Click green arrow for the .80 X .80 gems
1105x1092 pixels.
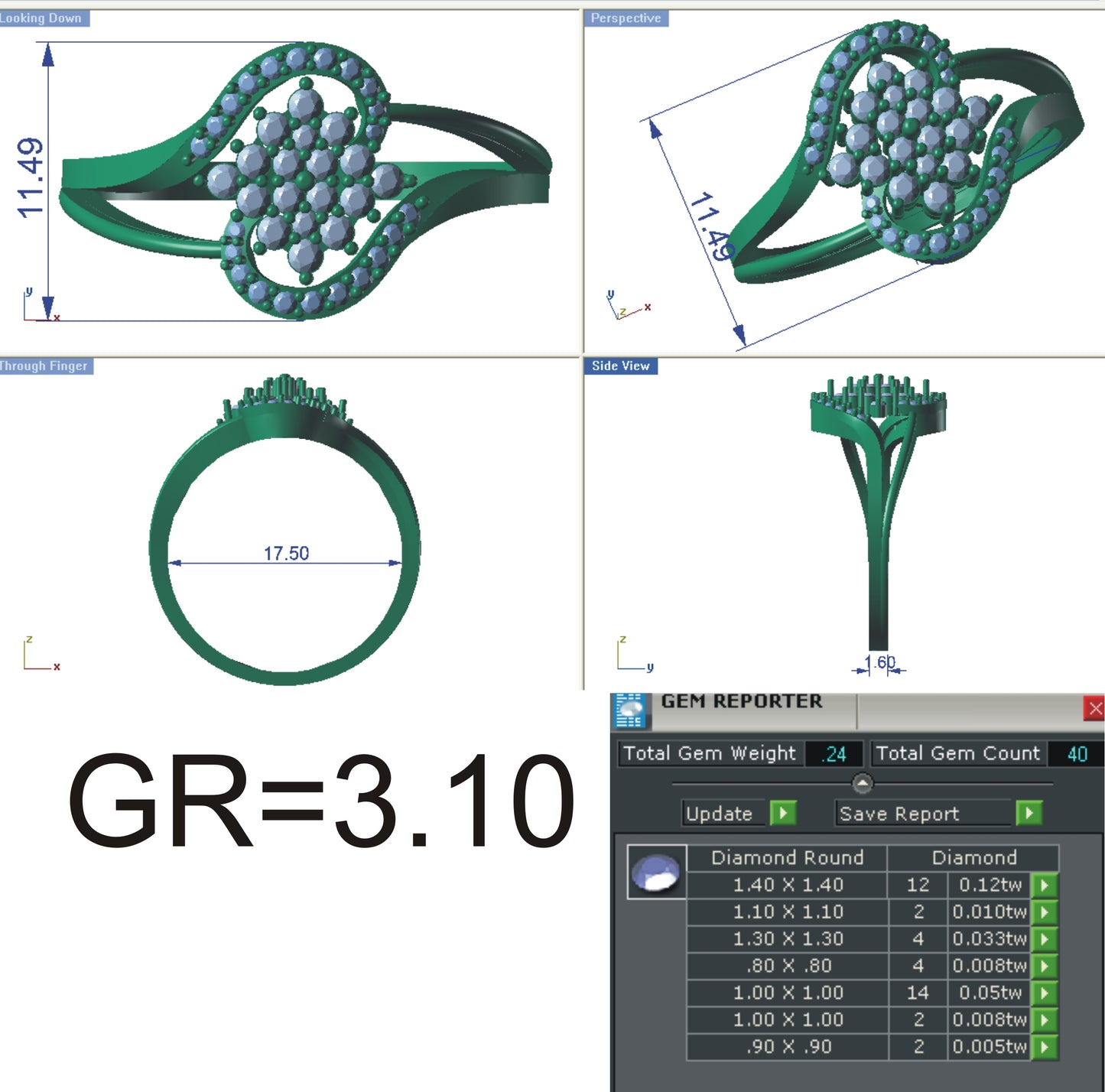(1044, 966)
